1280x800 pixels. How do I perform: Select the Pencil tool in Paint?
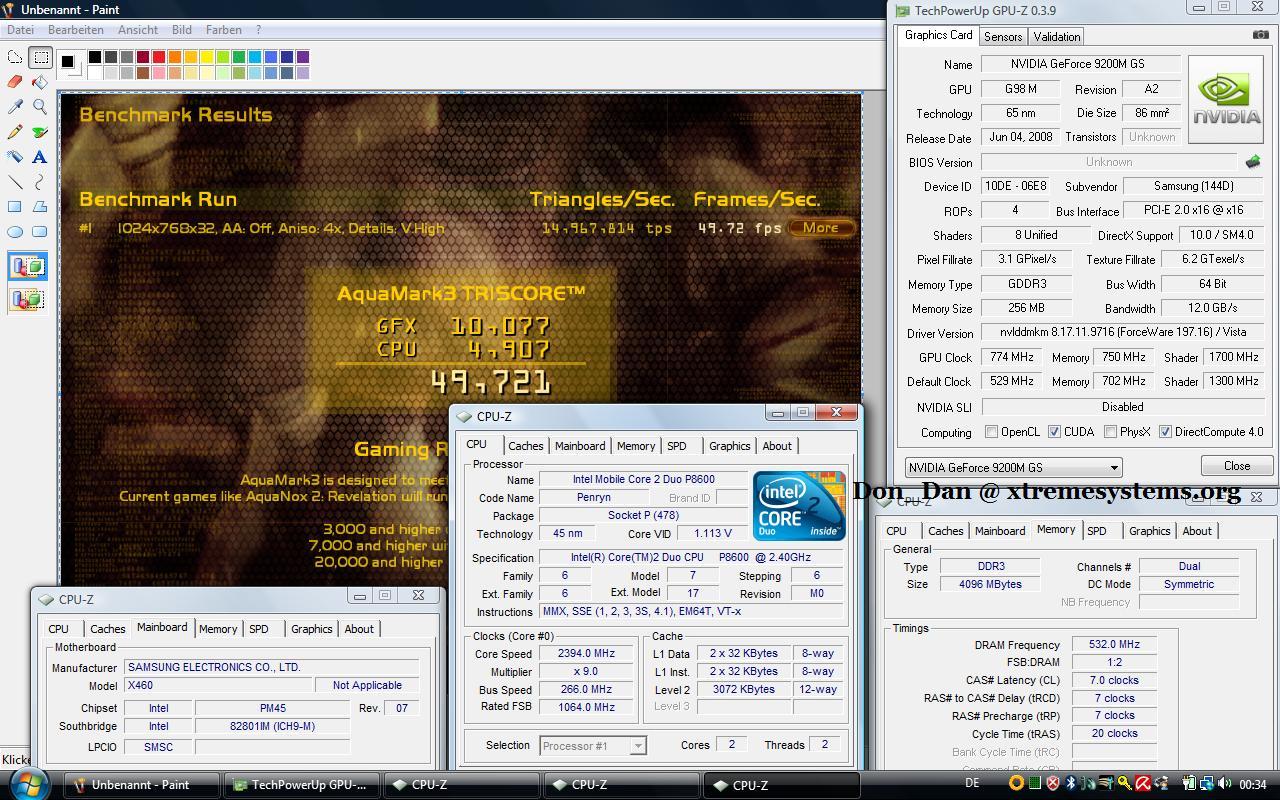tap(15, 132)
